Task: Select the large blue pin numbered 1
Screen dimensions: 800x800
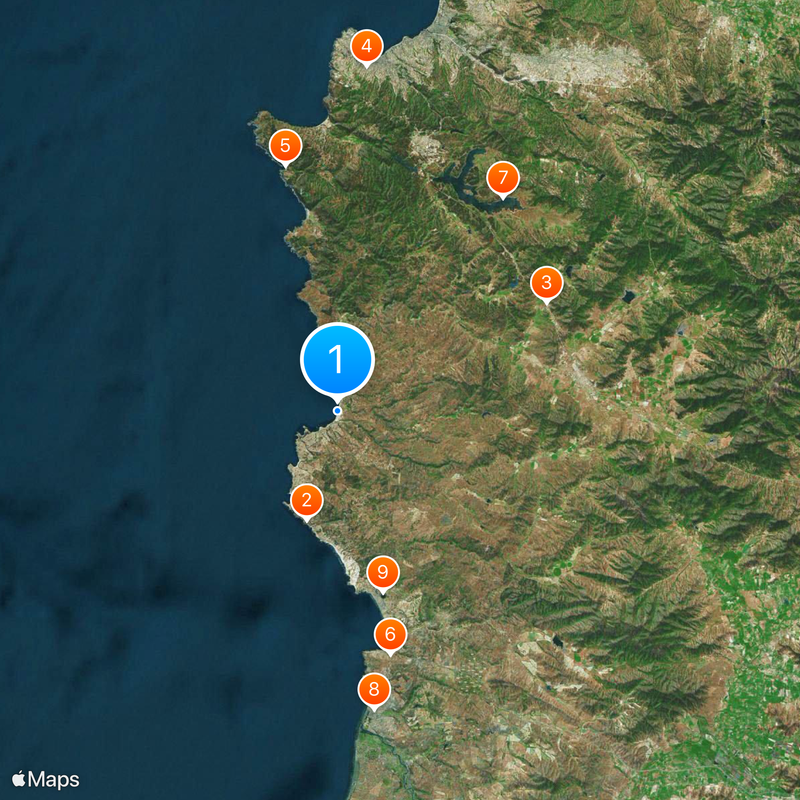Action: [x=337, y=360]
